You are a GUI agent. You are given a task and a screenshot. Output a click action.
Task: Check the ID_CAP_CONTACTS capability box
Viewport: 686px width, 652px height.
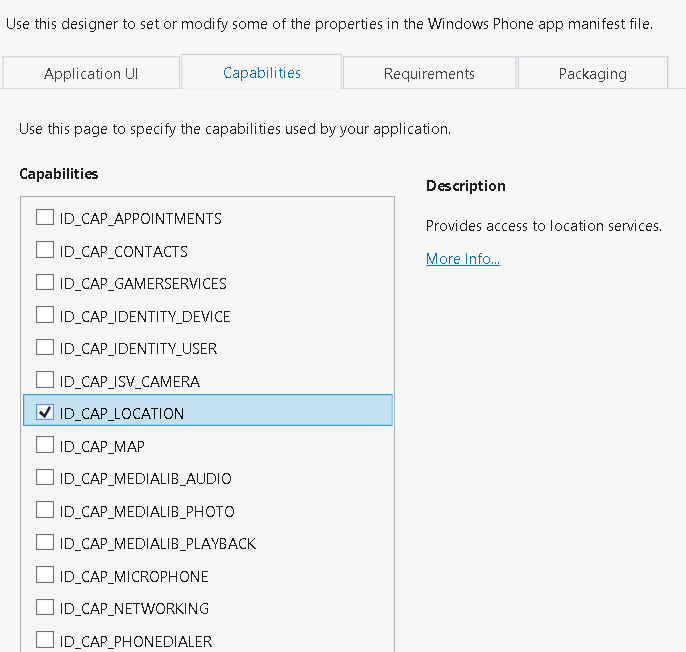[x=45, y=250]
